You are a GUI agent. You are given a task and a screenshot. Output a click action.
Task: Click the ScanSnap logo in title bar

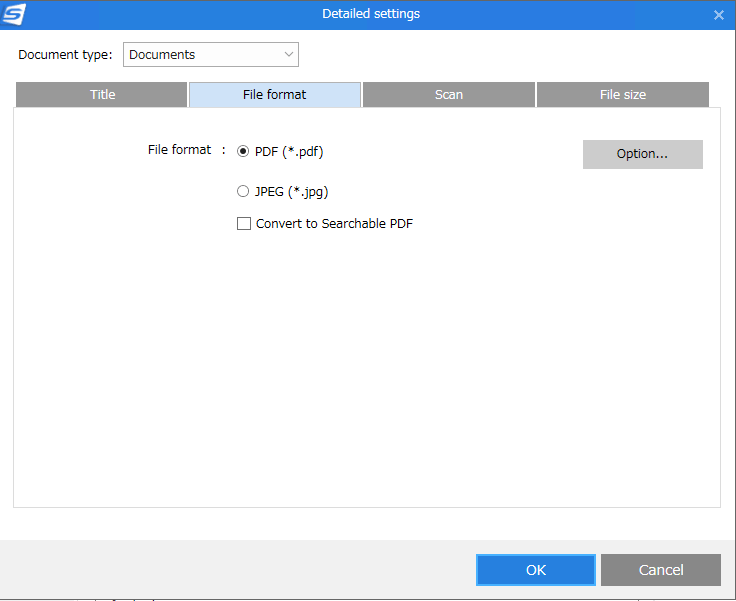pos(15,14)
